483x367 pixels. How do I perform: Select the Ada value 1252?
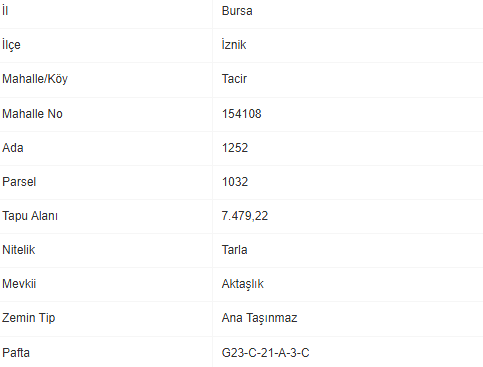coord(235,148)
